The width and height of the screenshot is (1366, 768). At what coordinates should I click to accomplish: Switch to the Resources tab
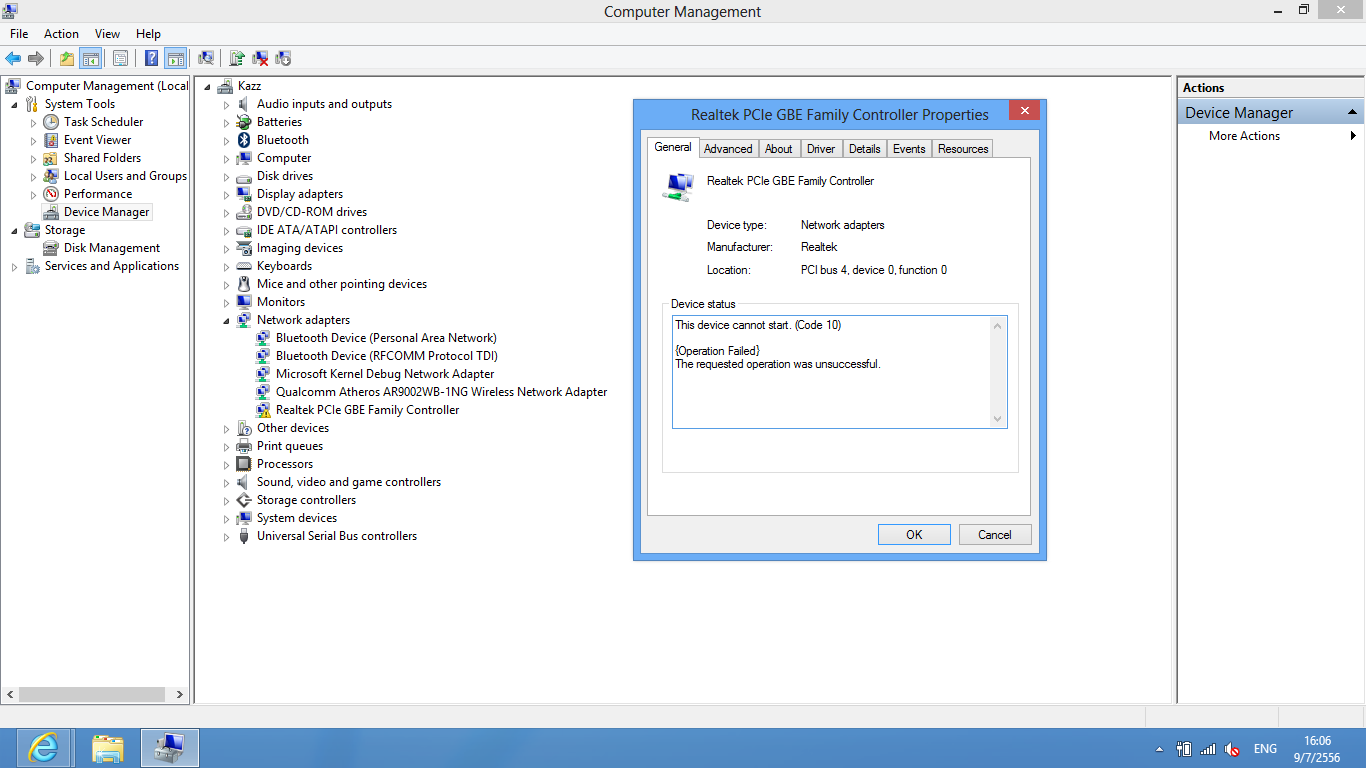pyautogui.click(x=963, y=149)
